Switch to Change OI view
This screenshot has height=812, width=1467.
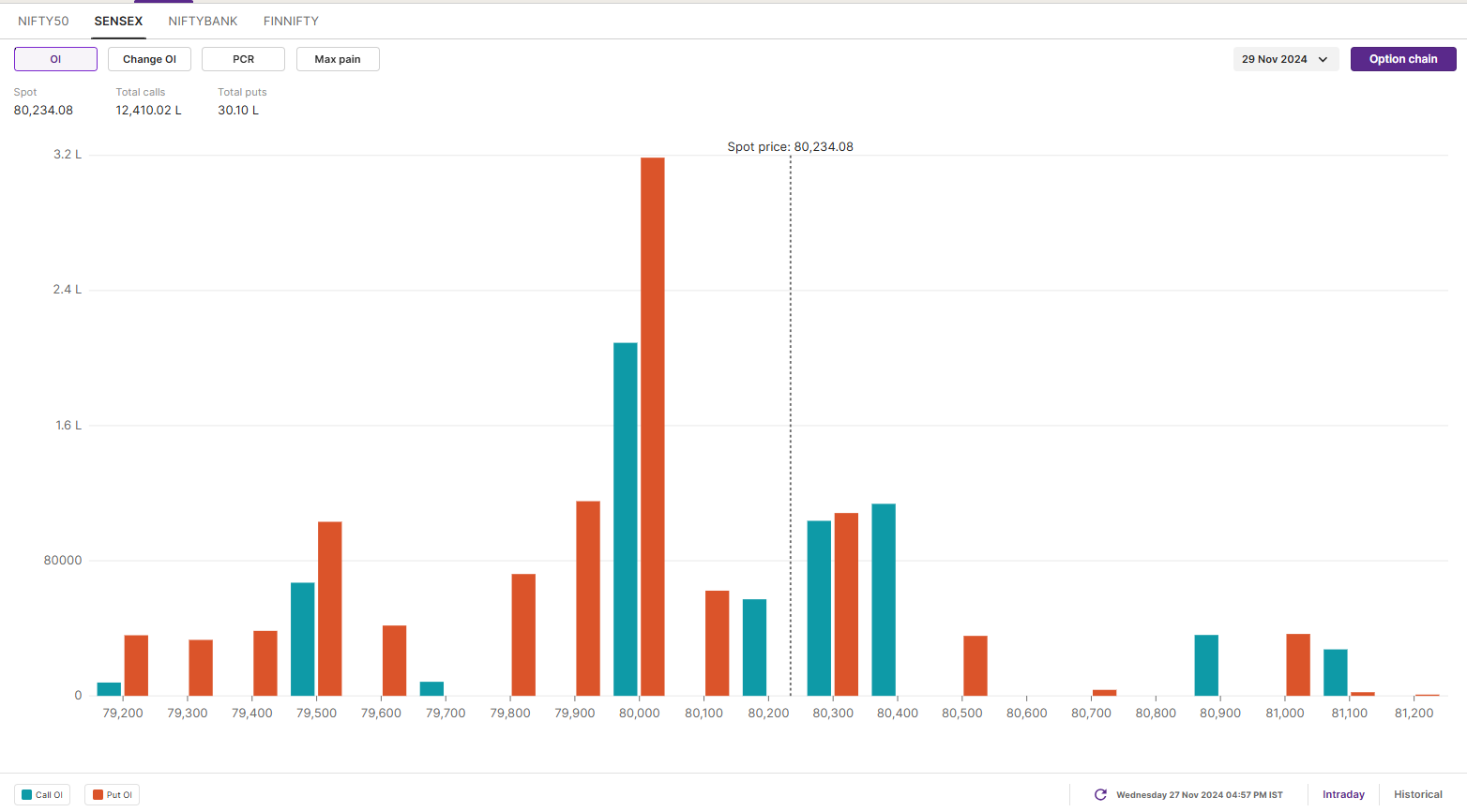pyautogui.click(x=149, y=59)
